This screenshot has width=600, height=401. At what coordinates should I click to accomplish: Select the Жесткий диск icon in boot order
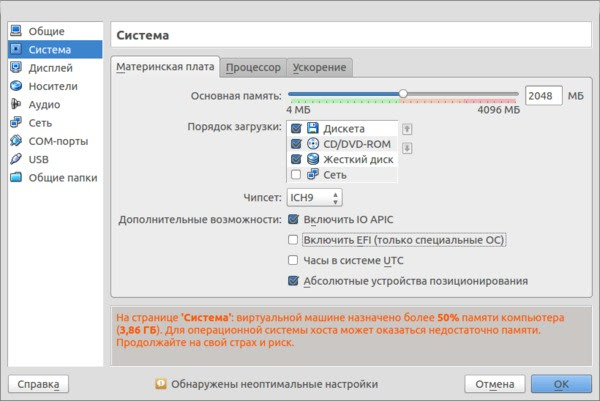[313, 159]
